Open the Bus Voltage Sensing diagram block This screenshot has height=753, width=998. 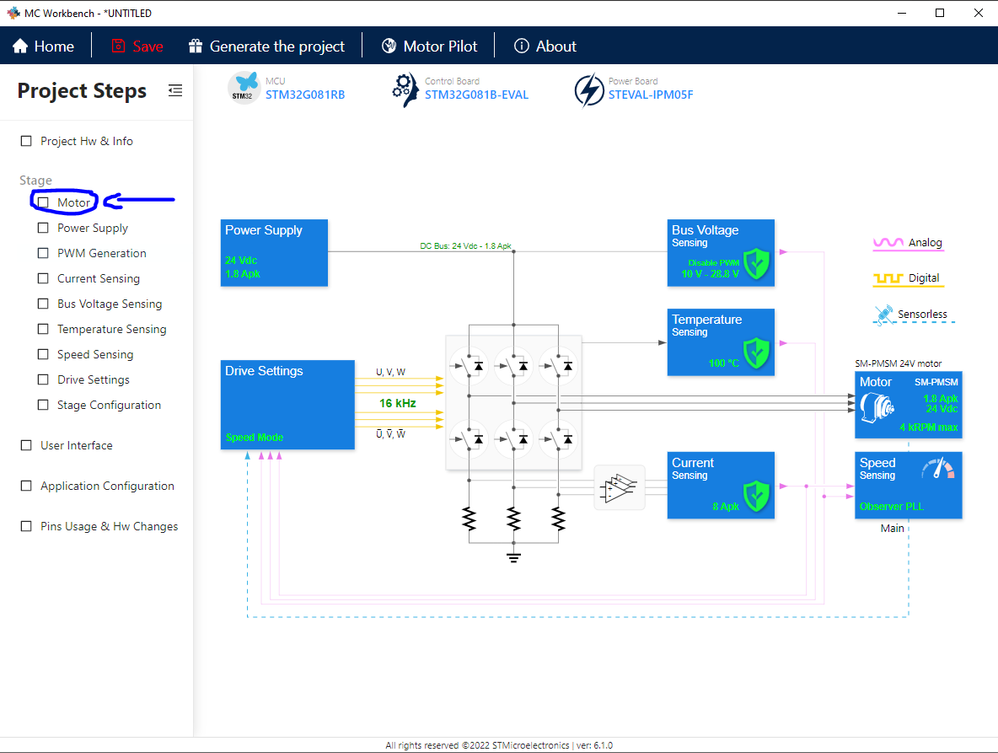click(721, 253)
